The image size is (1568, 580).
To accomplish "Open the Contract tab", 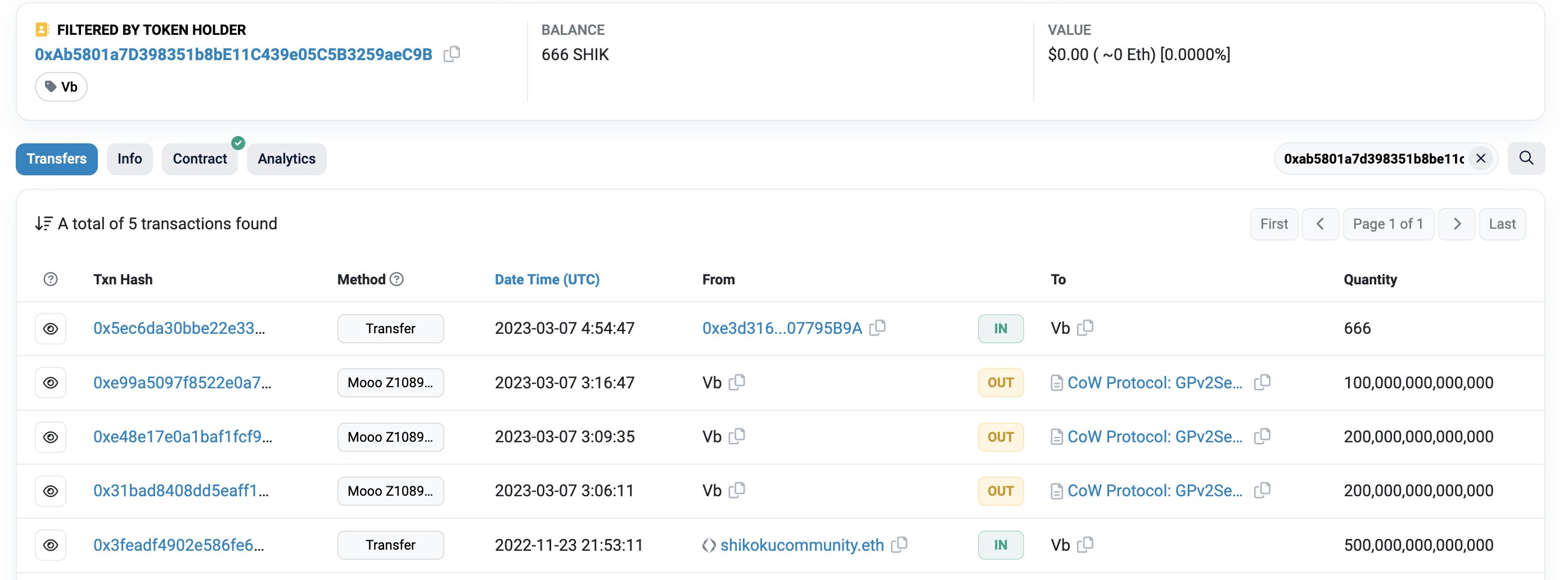I will pyautogui.click(x=200, y=158).
